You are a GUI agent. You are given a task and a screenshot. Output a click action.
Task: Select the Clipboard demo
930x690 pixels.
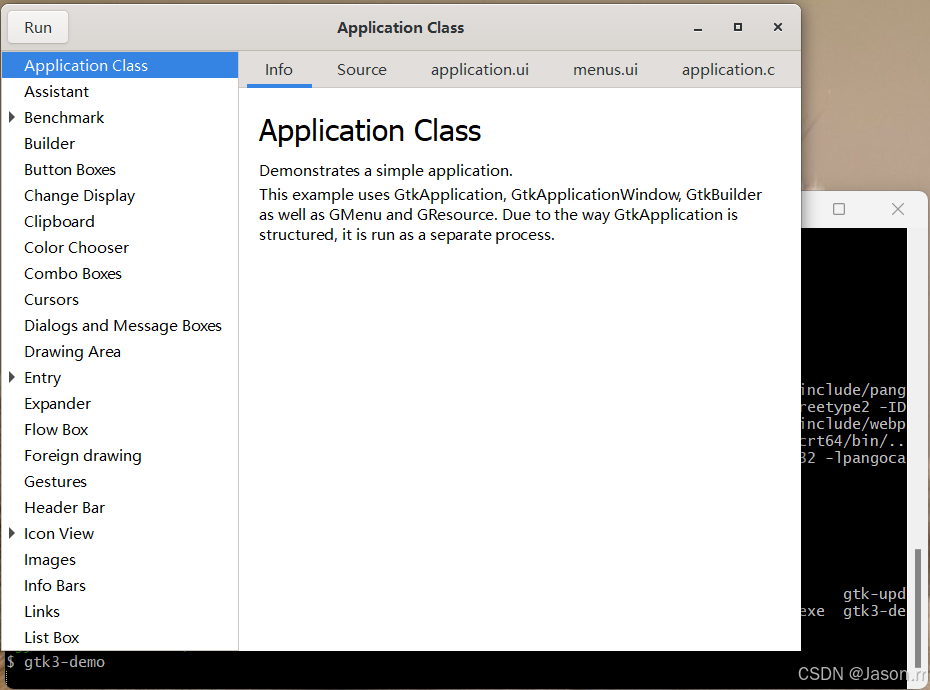(x=120, y=221)
